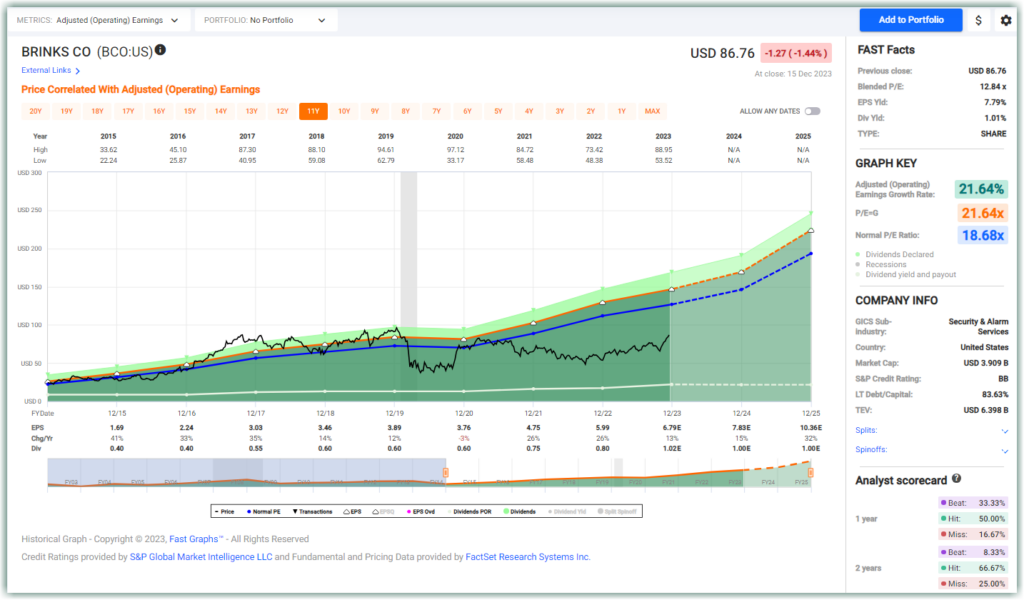Screen dimensions: 1024x600
Task: Enable the Allow Any Dates switch
Action: point(812,111)
